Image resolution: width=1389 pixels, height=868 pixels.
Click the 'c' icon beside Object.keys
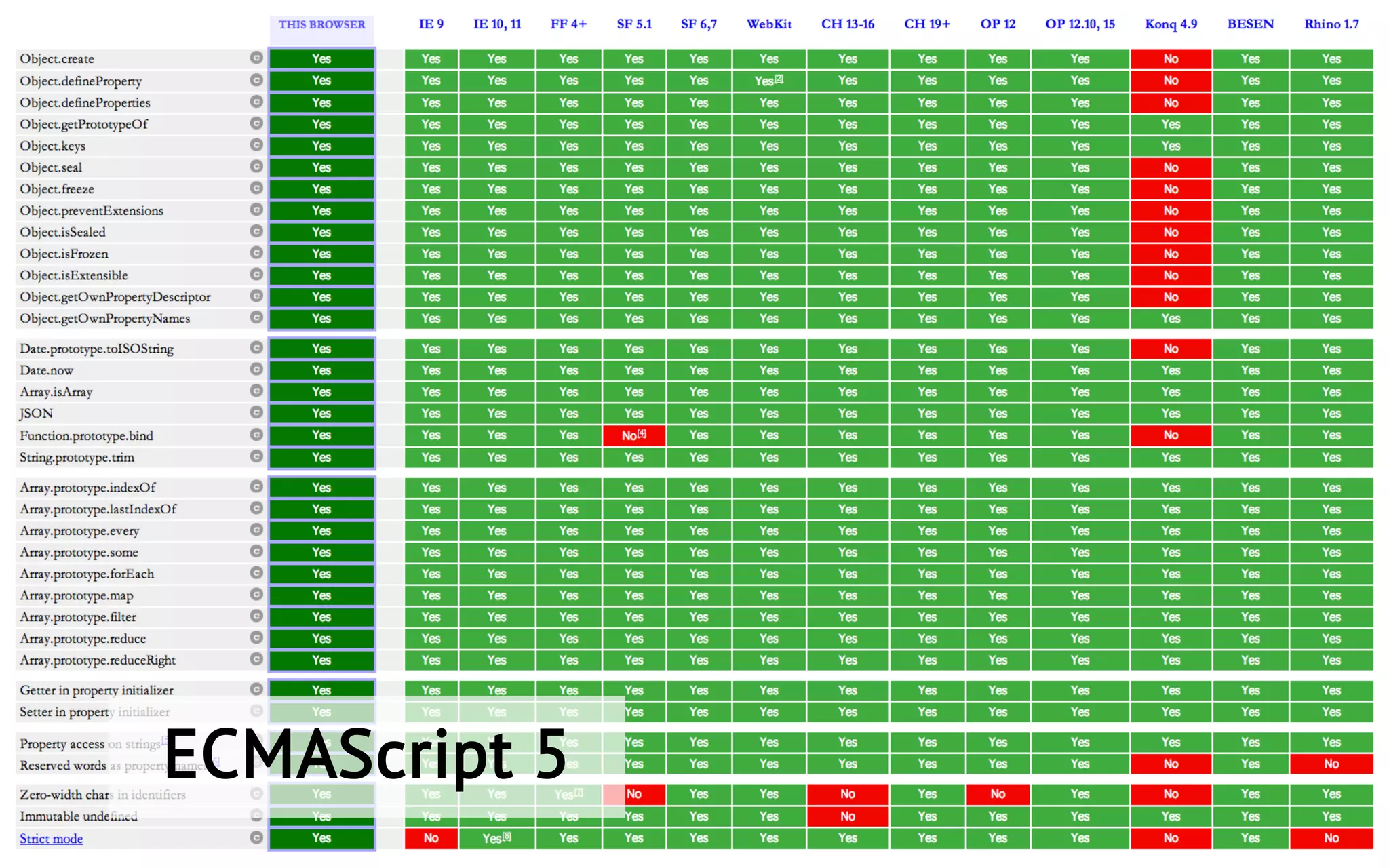[256, 145]
